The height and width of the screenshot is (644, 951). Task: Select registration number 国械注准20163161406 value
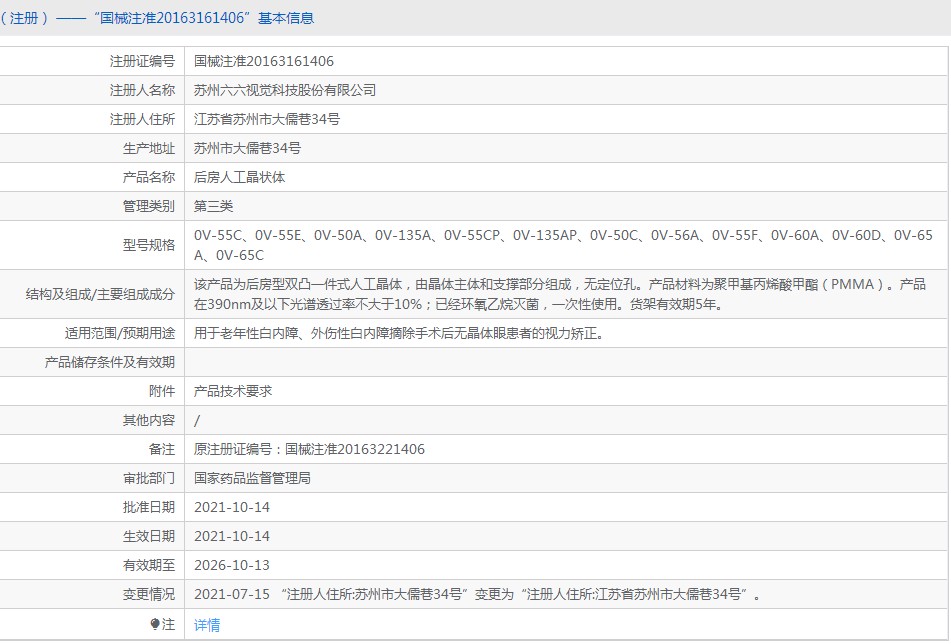(x=264, y=61)
